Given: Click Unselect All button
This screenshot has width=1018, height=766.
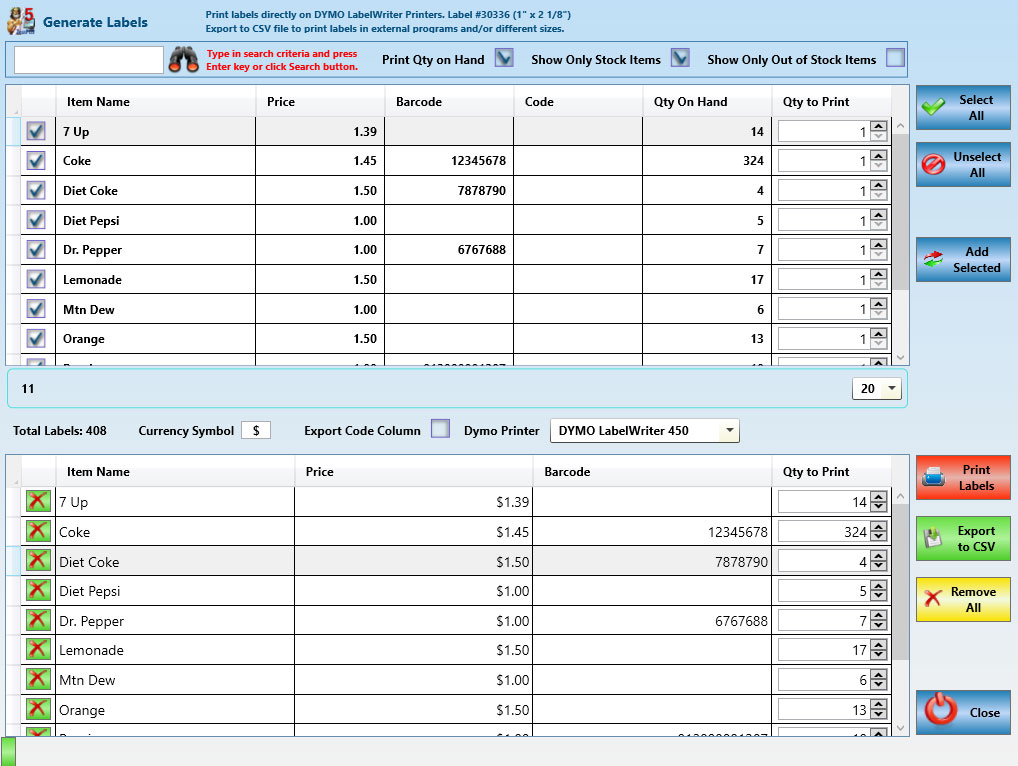Looking at the screenshot, I should [x=963, y=164].
